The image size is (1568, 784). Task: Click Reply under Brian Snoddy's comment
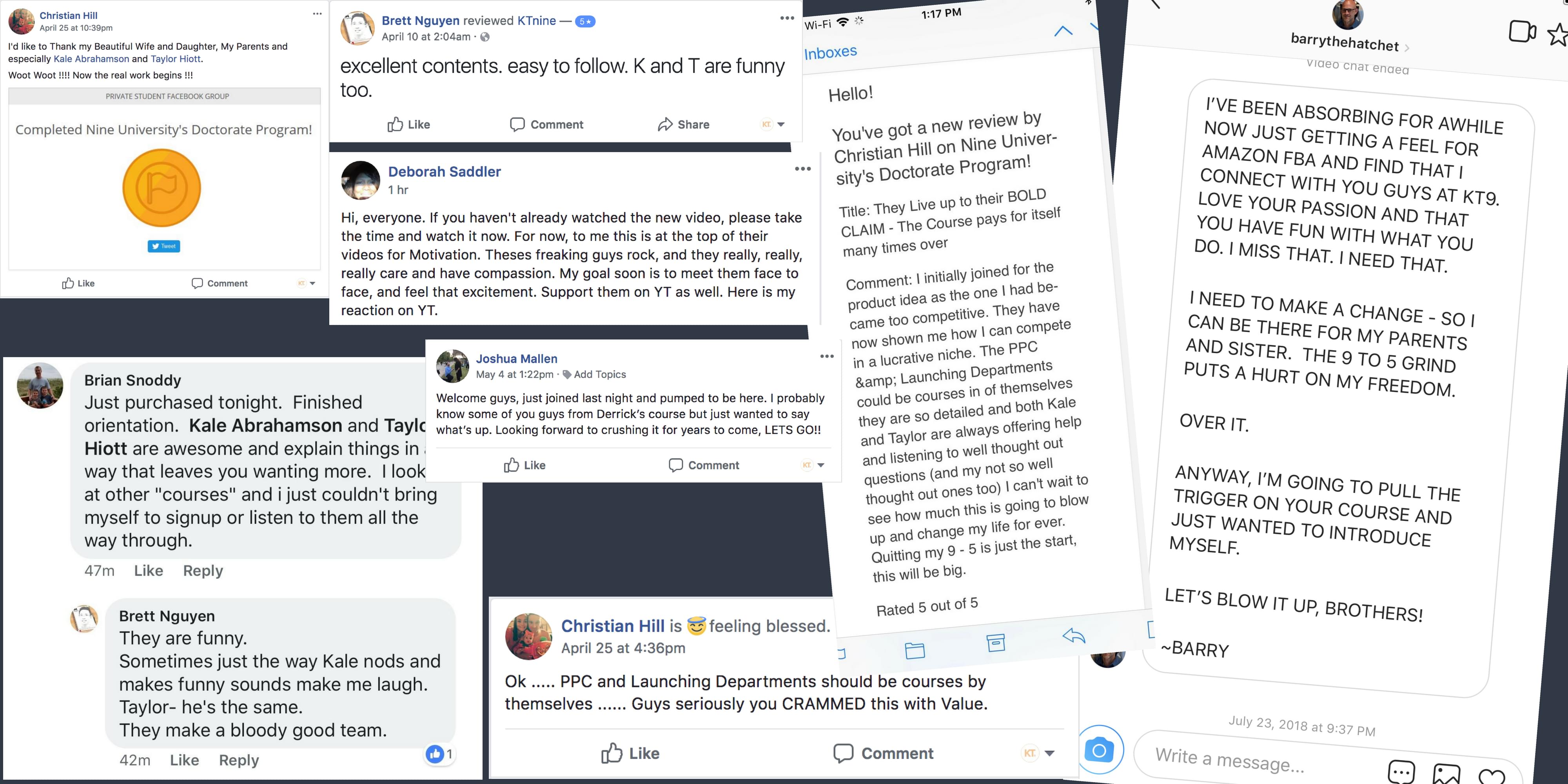[203, 570]
